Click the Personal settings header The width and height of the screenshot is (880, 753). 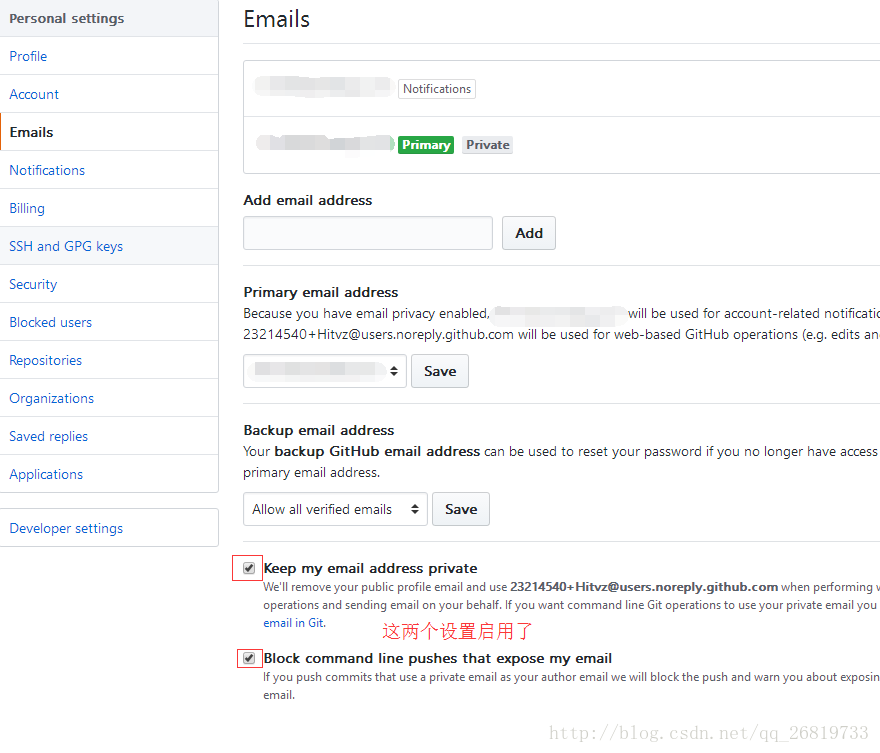[x=67, y=19]
